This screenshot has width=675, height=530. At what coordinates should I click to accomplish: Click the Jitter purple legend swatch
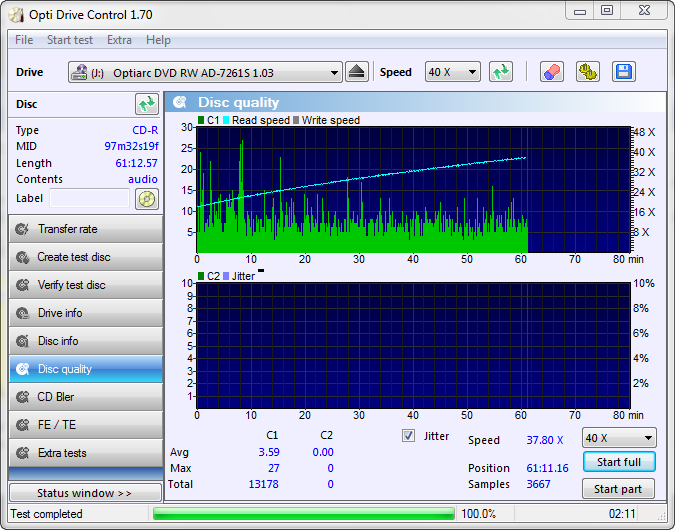tap(226, 276)
